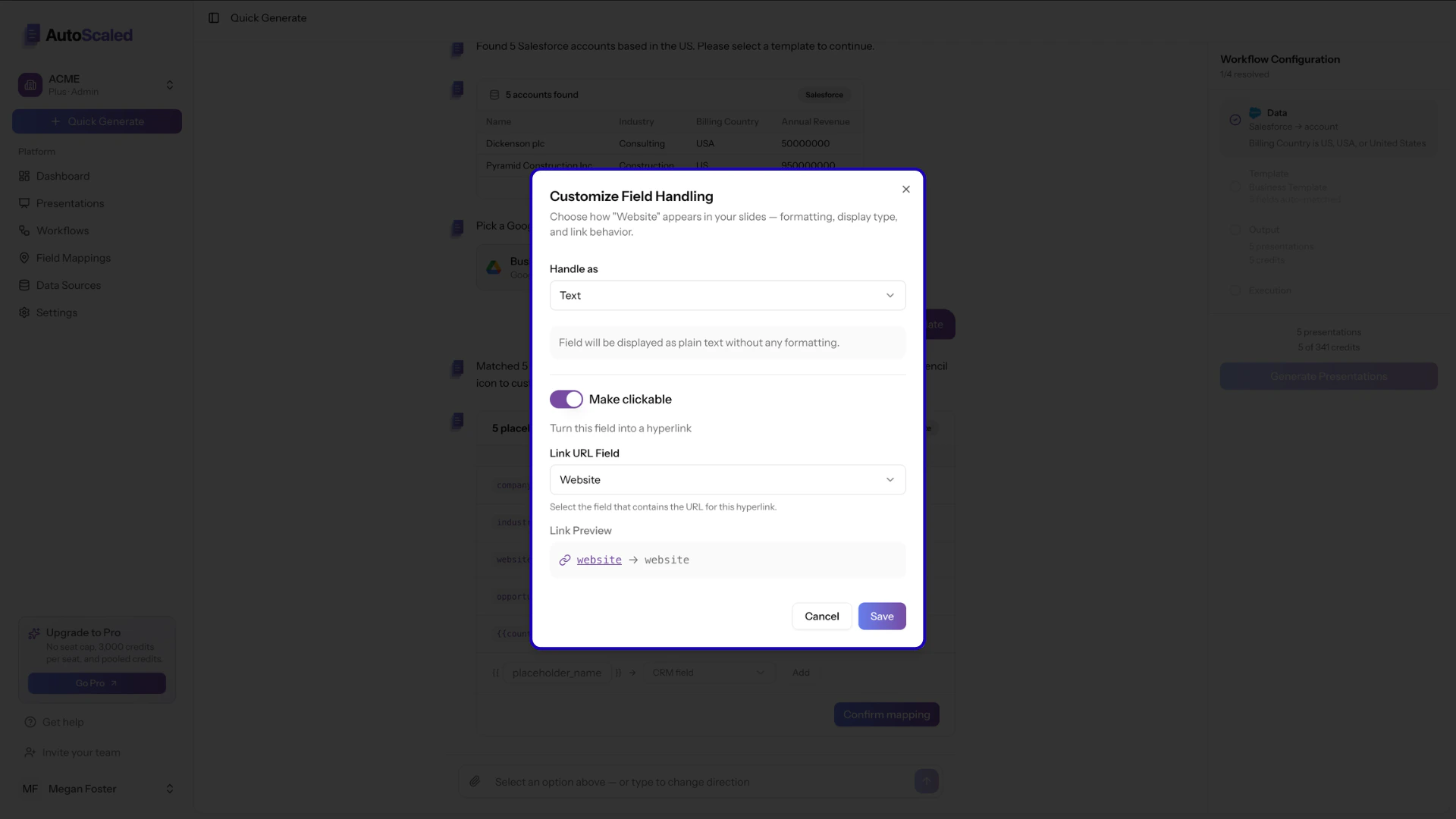Click the paperclip attachment icon in the chat bar

[x=476, y=782]
